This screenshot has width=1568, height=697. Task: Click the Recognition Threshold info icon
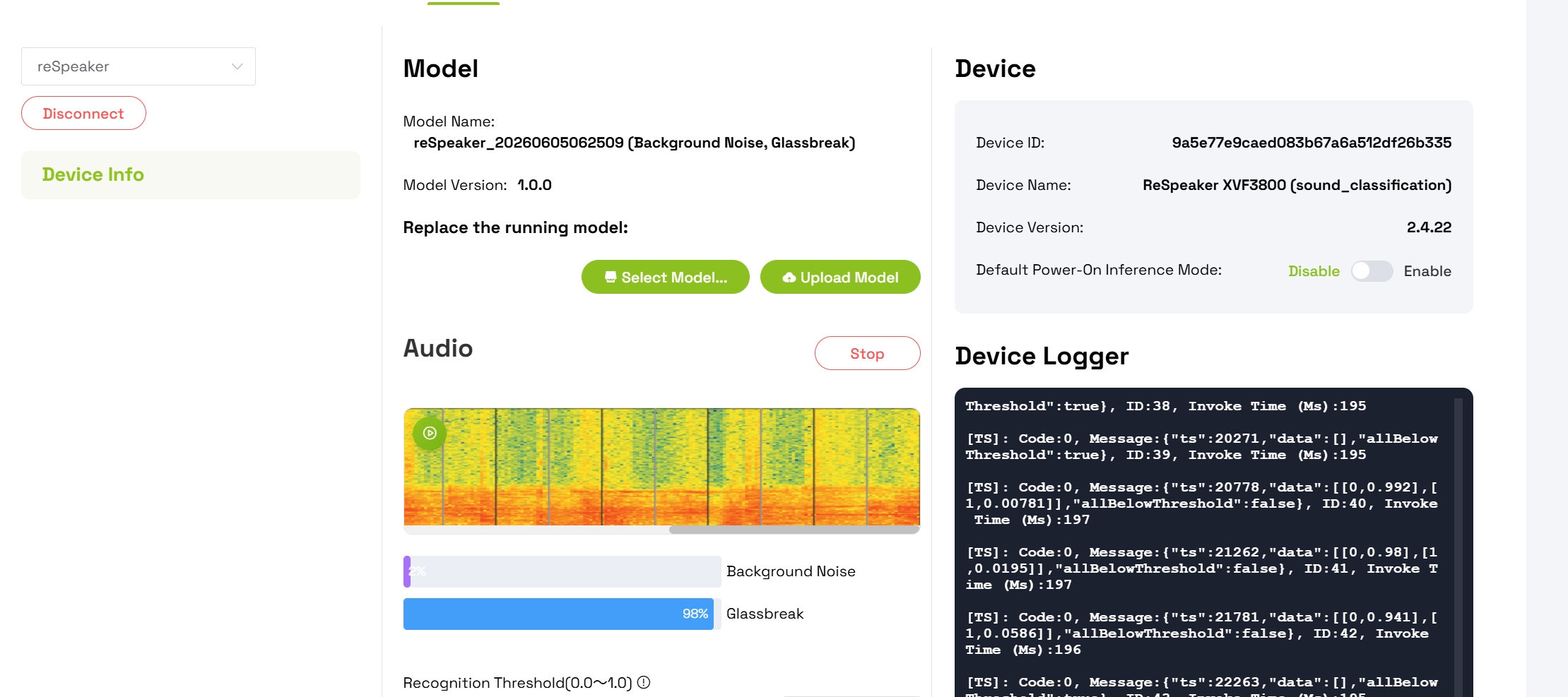pyautogui.click(x=644, y=682)
